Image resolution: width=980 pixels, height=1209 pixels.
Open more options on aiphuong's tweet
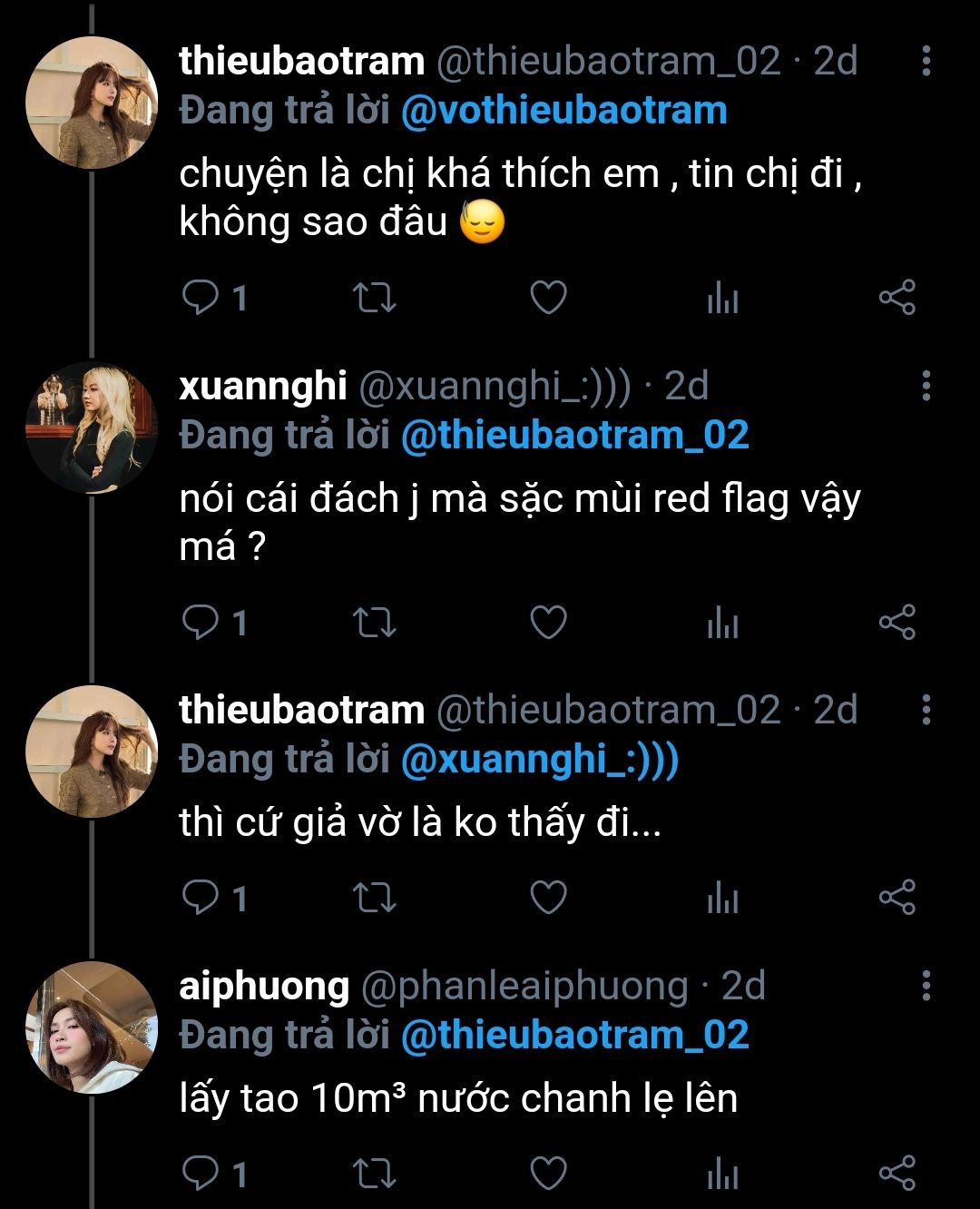click(926, 986)
